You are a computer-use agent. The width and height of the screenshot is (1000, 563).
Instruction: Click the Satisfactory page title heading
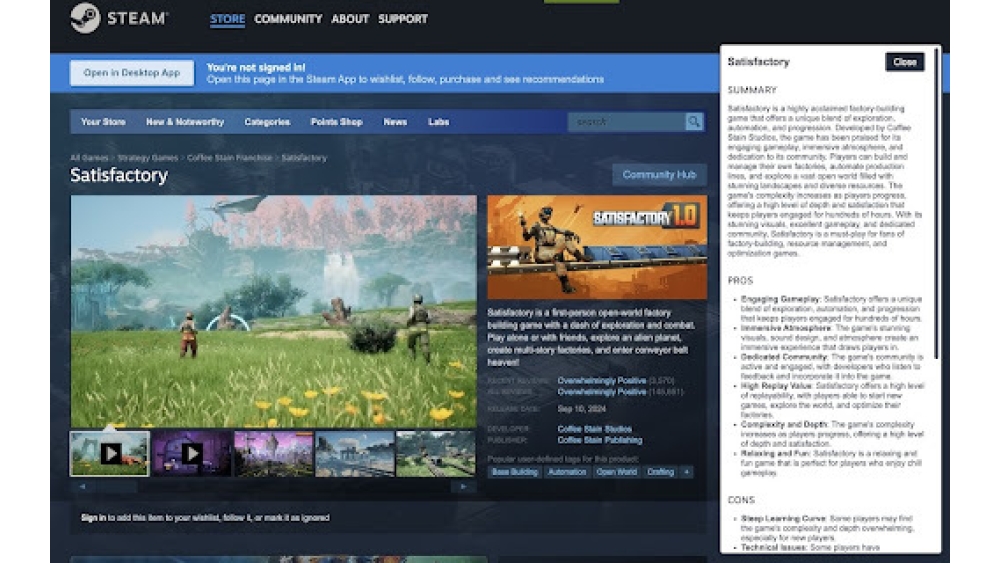tap(119, 175)
